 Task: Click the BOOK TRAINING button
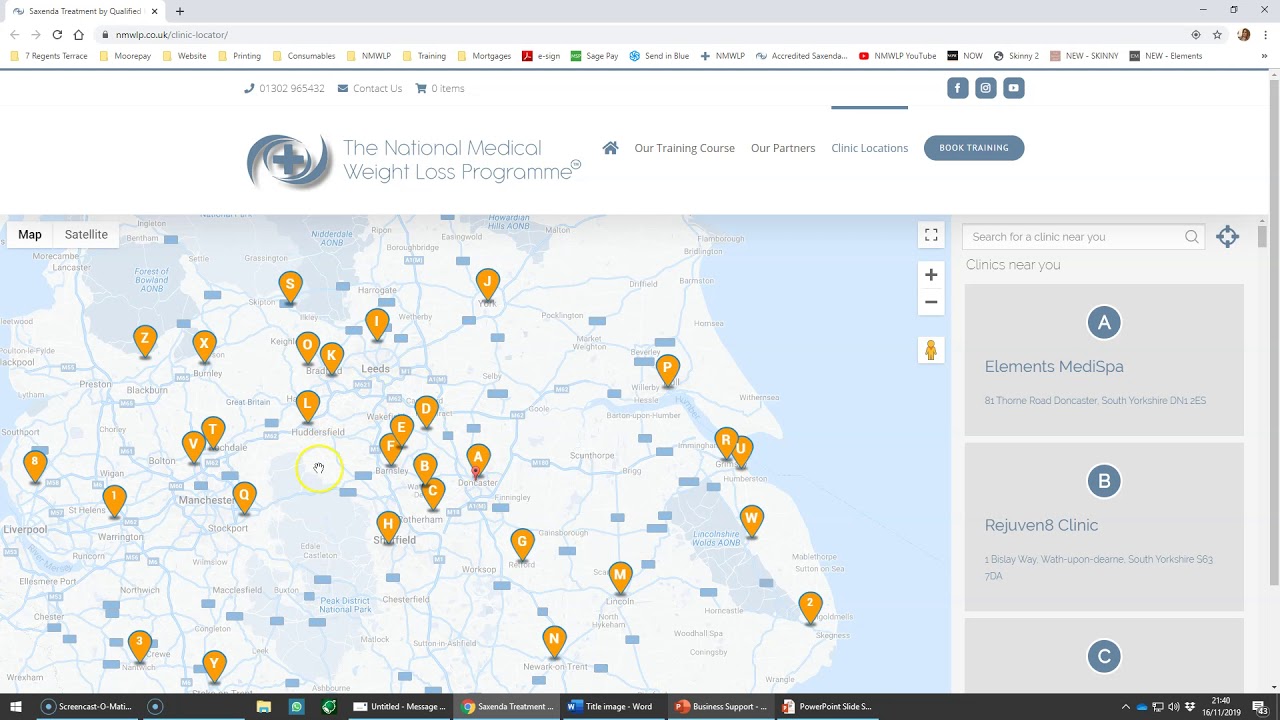974,148
